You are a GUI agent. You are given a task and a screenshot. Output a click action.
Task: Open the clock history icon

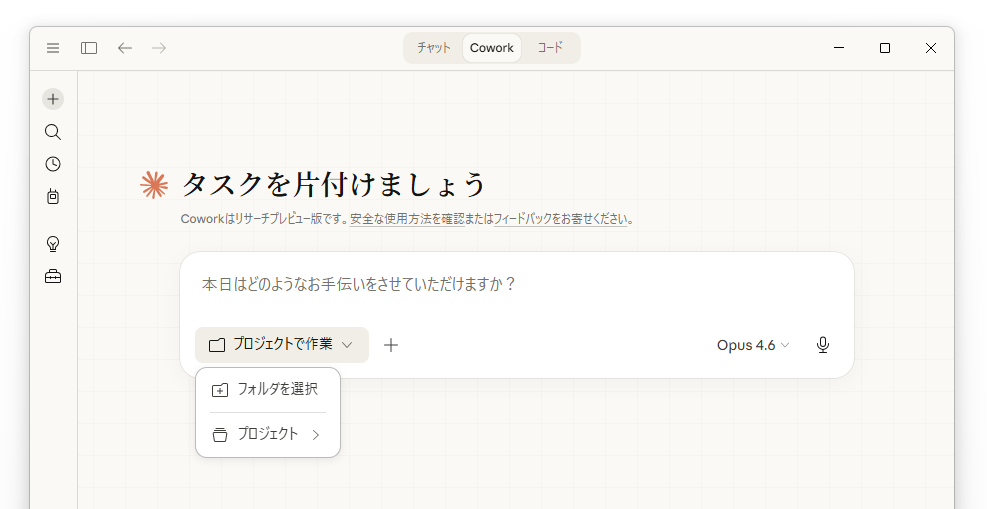point(53,164)
